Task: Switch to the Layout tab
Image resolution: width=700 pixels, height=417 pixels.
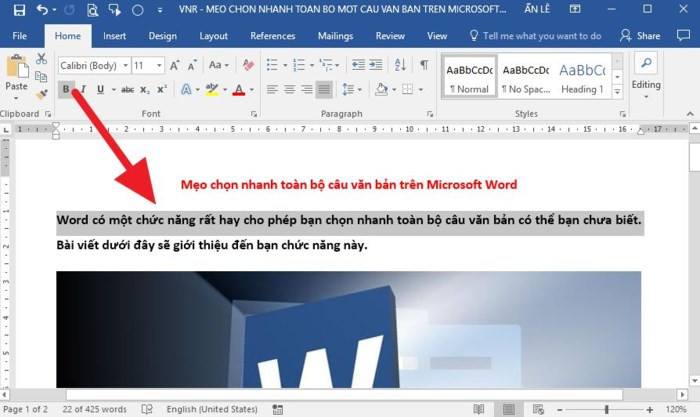Action: point(213,36)
